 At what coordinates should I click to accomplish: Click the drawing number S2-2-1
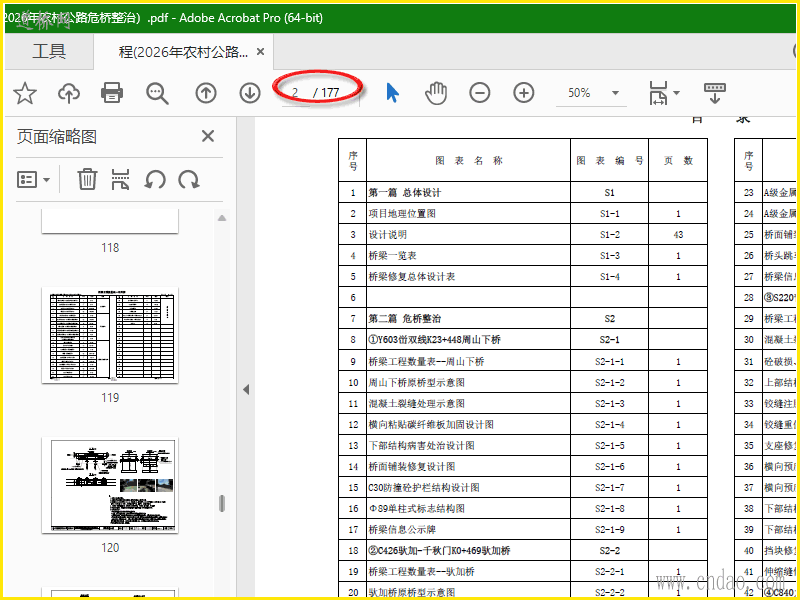(610, 571)
